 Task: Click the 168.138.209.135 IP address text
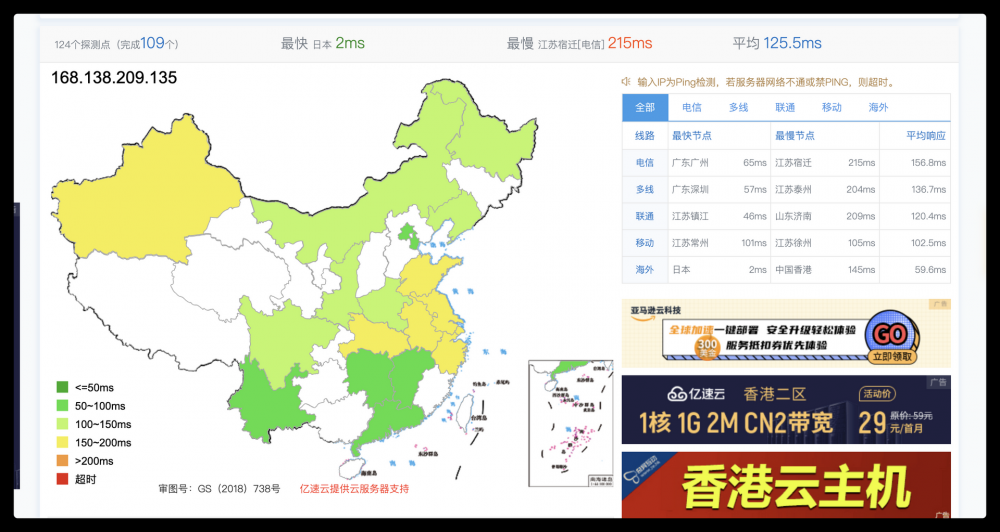click(114, 78)
